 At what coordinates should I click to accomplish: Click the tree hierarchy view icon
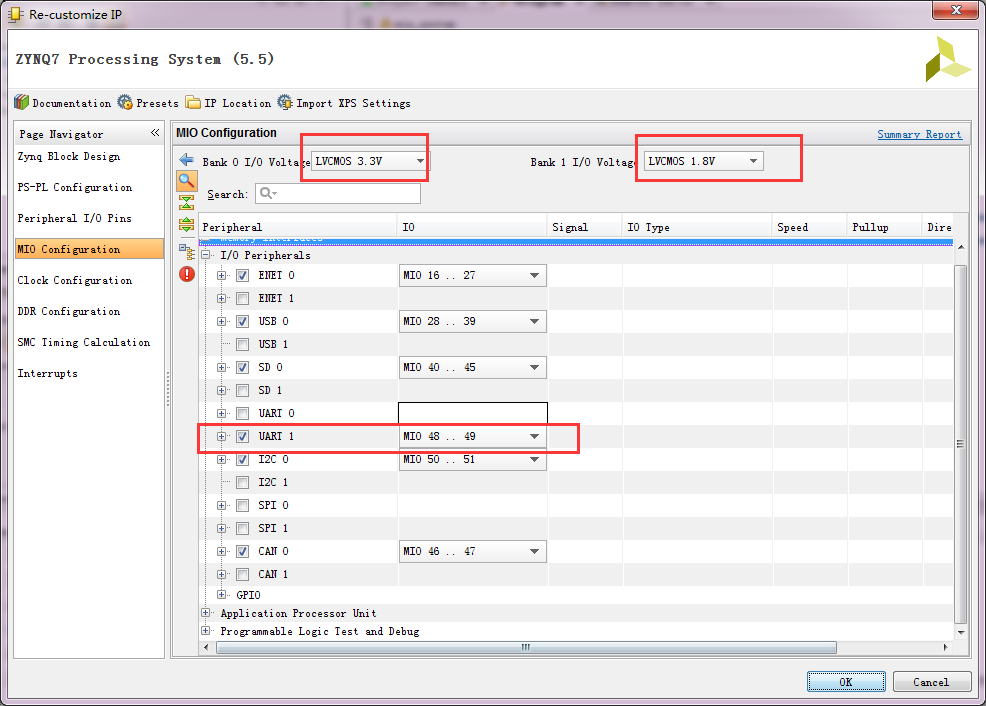coord(186,252)
